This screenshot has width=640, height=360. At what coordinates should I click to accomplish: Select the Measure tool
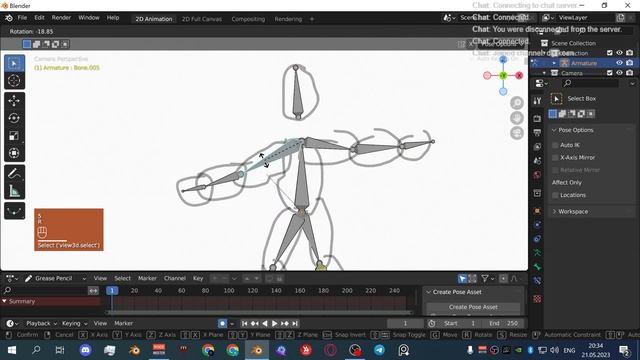point(14,191)
